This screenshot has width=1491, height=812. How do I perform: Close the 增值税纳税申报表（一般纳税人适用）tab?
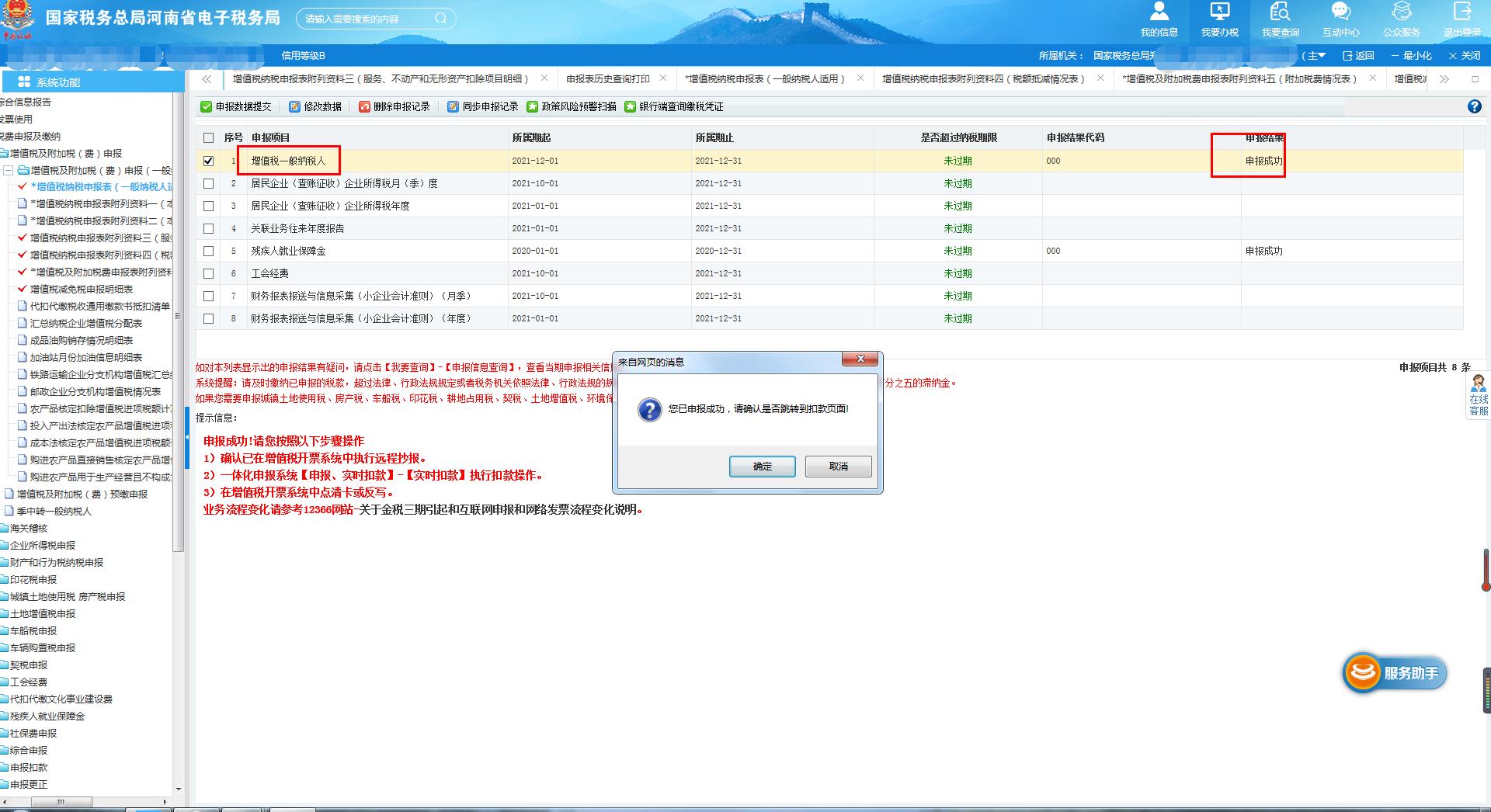(x=860, y=78)
